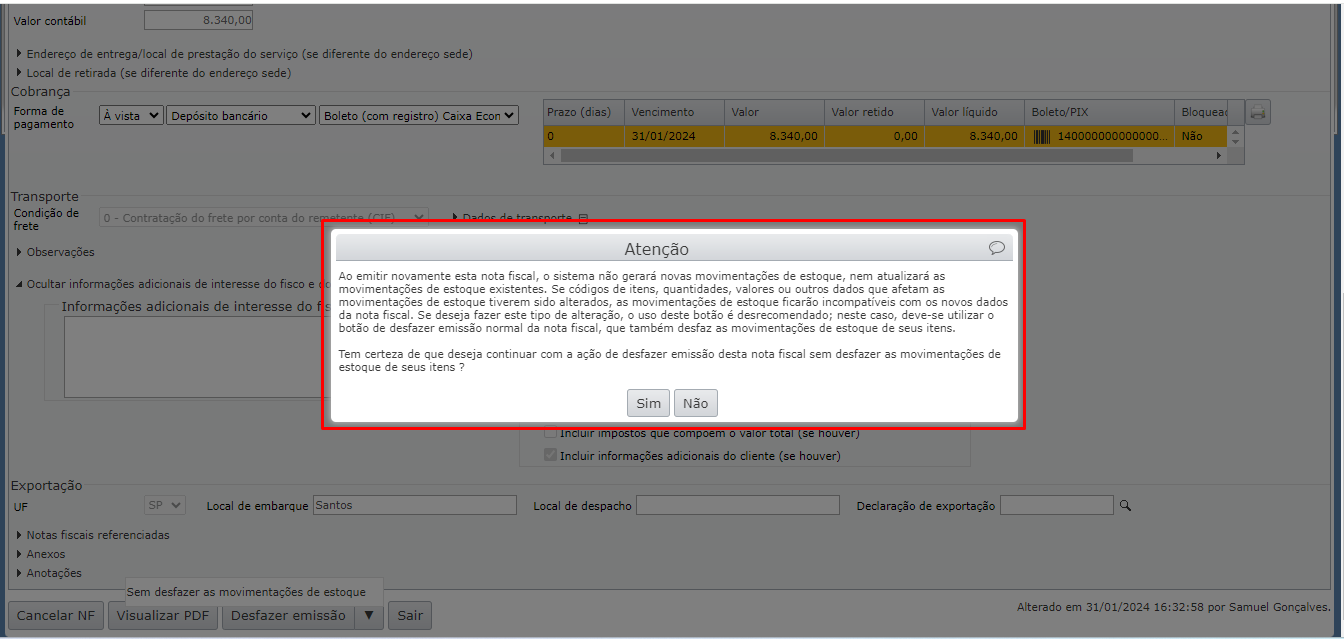The height and width of the screenshot is (639, 1344).
Task: Expand the Anotações section
Action: coord(48,573)
